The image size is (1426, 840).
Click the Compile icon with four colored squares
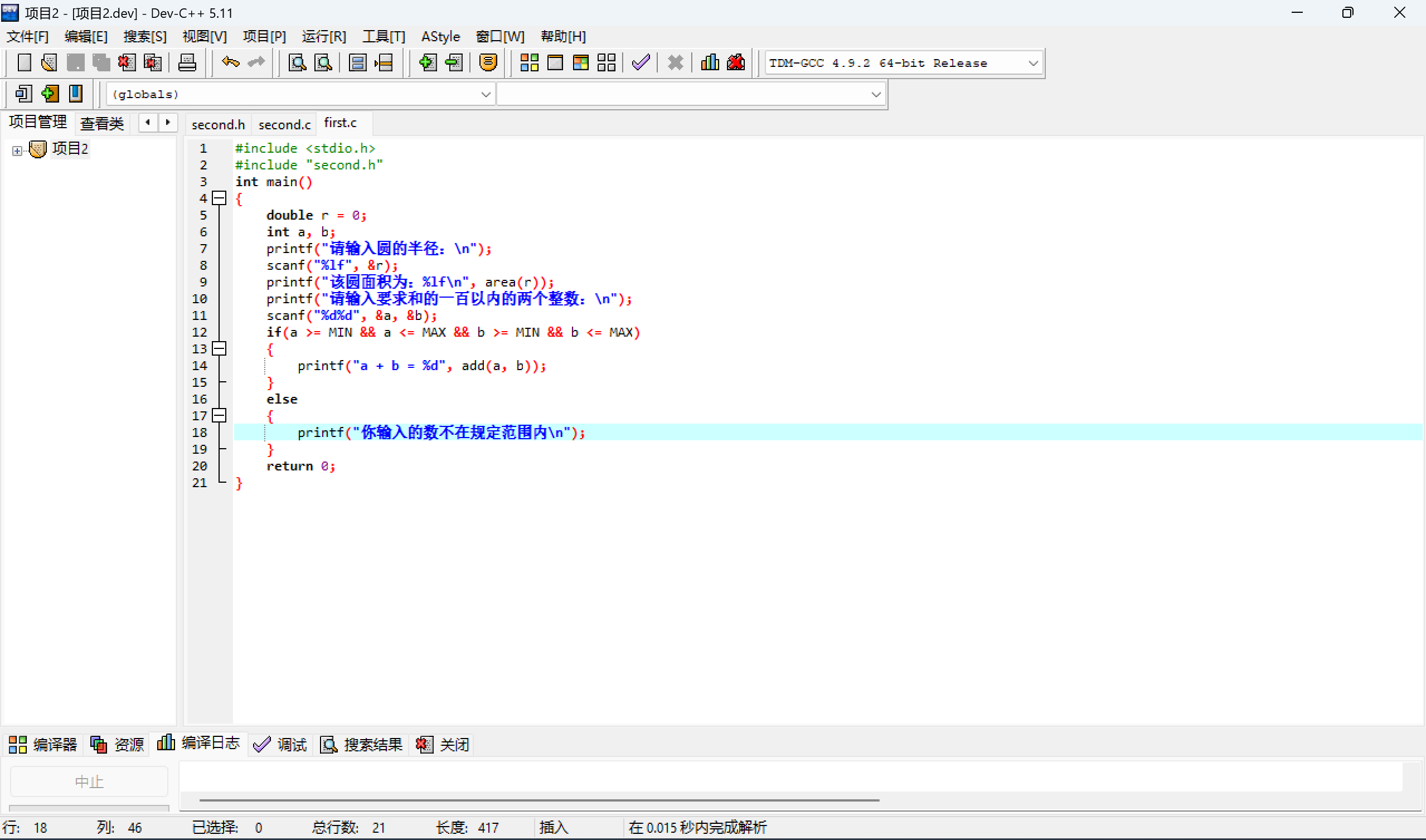pos(528,62)
